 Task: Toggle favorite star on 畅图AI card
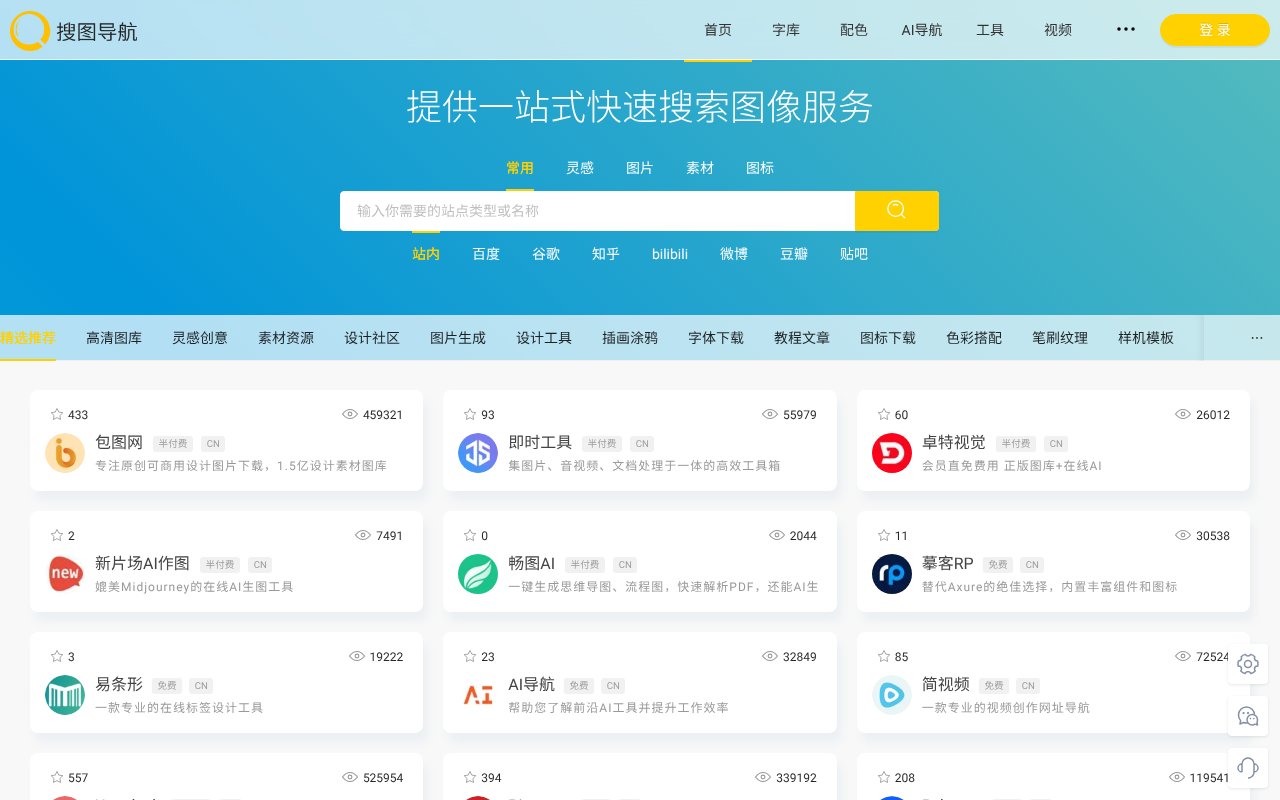tap(470, 536)
